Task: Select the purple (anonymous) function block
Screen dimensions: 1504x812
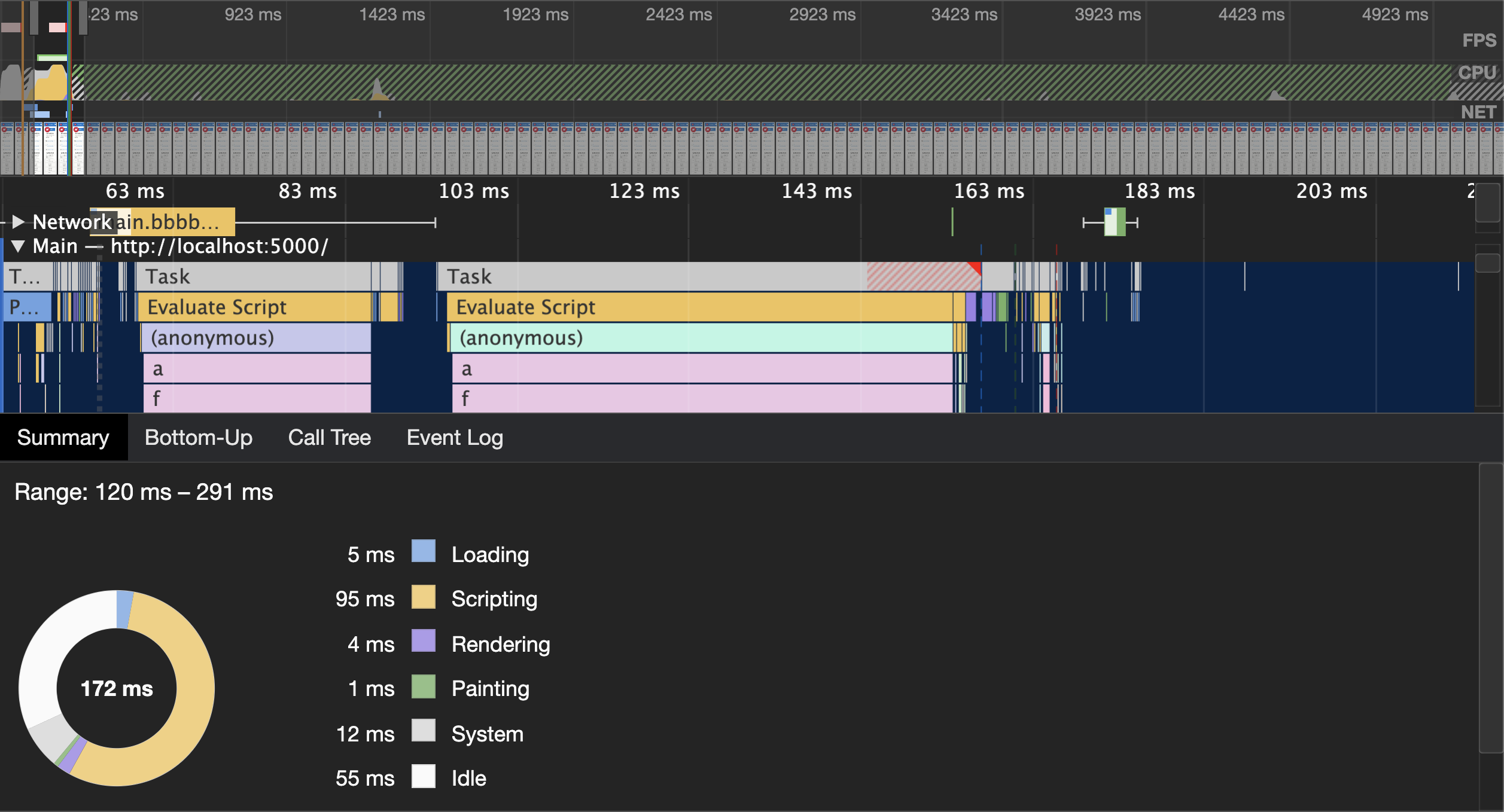Action: [256, 338]
